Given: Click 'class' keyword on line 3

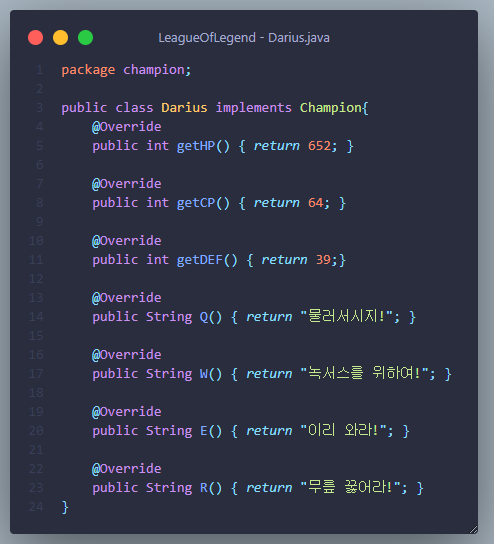Looking at the screenshot, I should coord(134,108).
